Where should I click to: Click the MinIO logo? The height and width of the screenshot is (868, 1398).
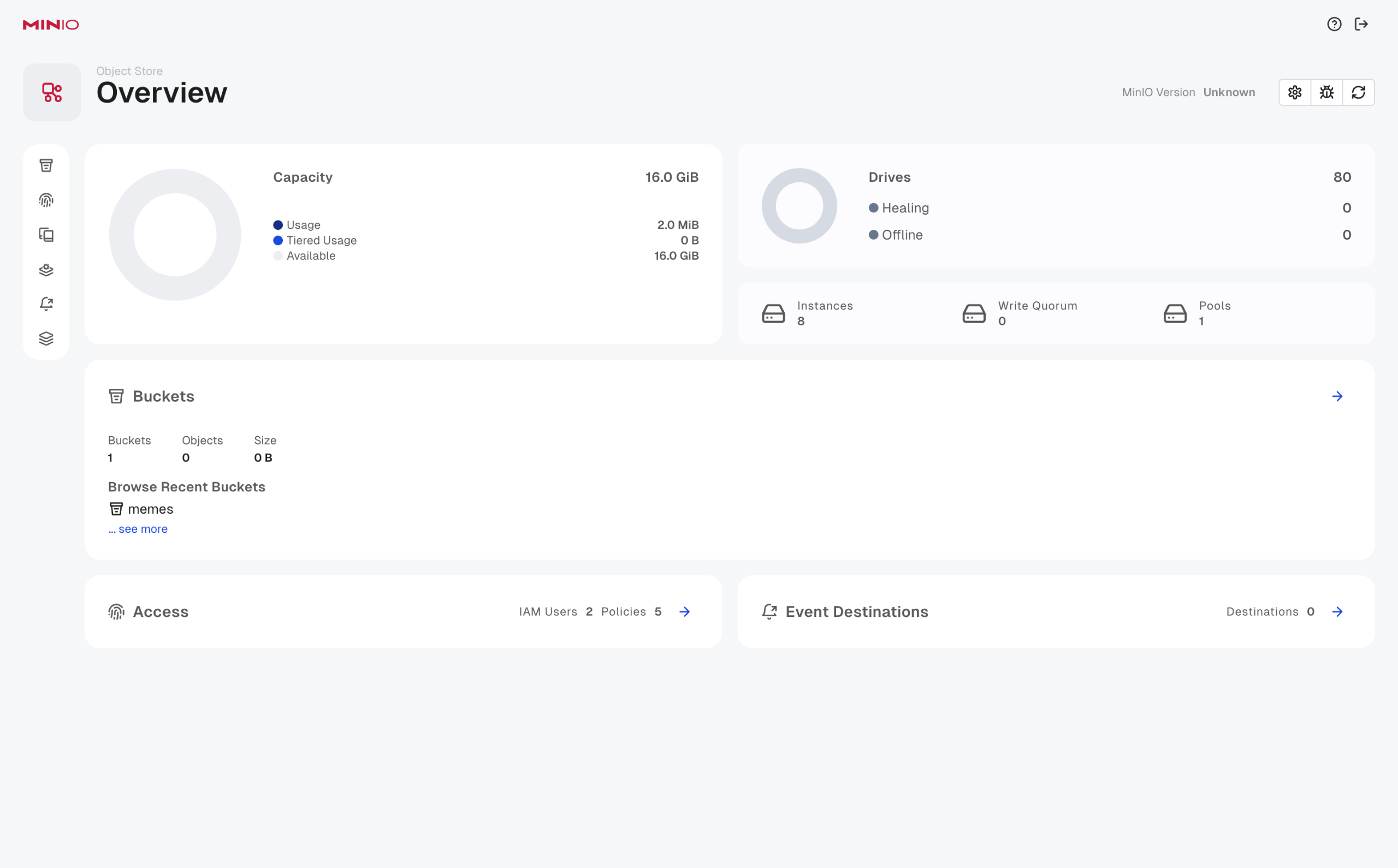[x=51, y=25]
